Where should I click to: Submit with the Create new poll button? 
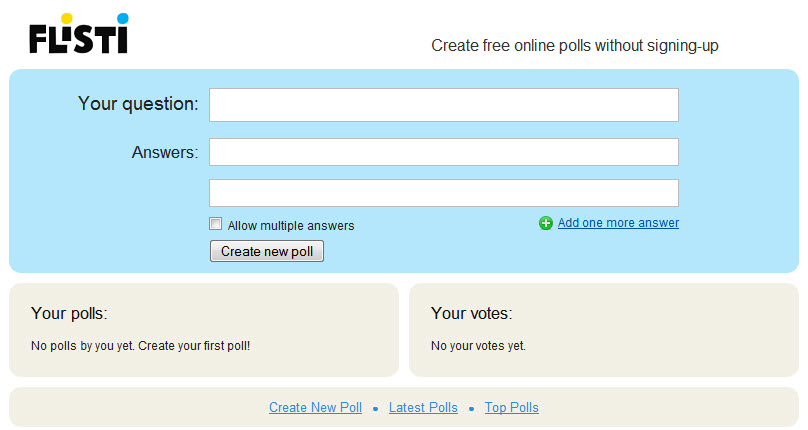(267, 251)
